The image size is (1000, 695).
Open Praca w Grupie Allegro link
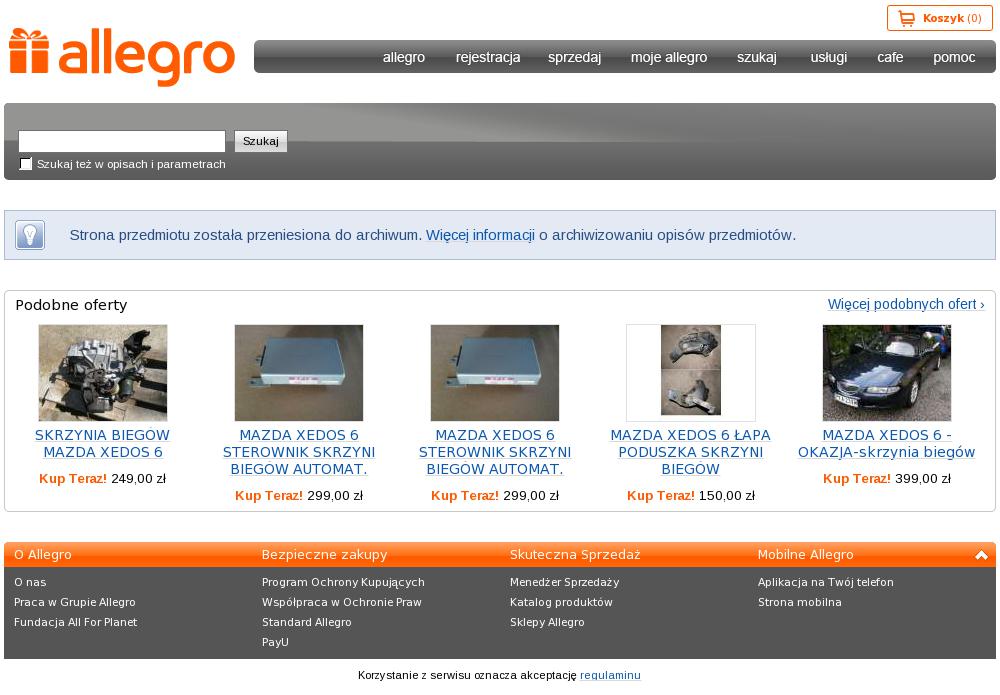click(75, 602)
